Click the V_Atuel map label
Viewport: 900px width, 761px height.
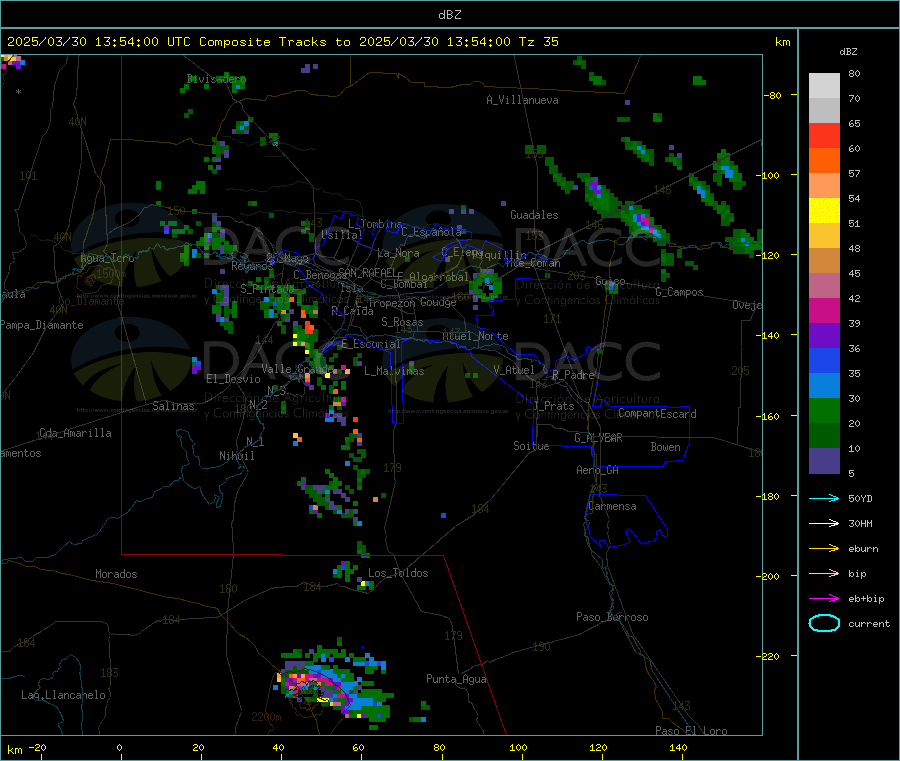(514, 370)
